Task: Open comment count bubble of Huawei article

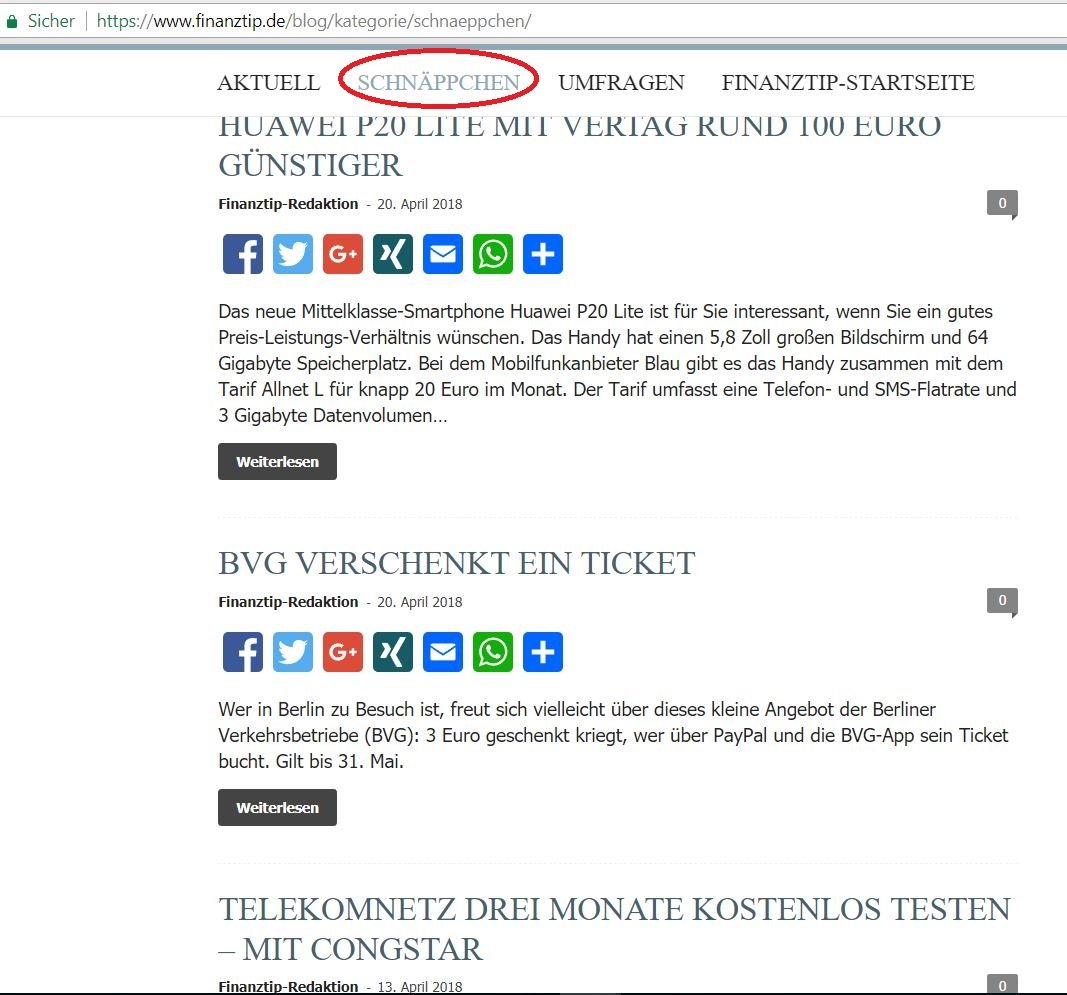Action: pos(1002,204)
